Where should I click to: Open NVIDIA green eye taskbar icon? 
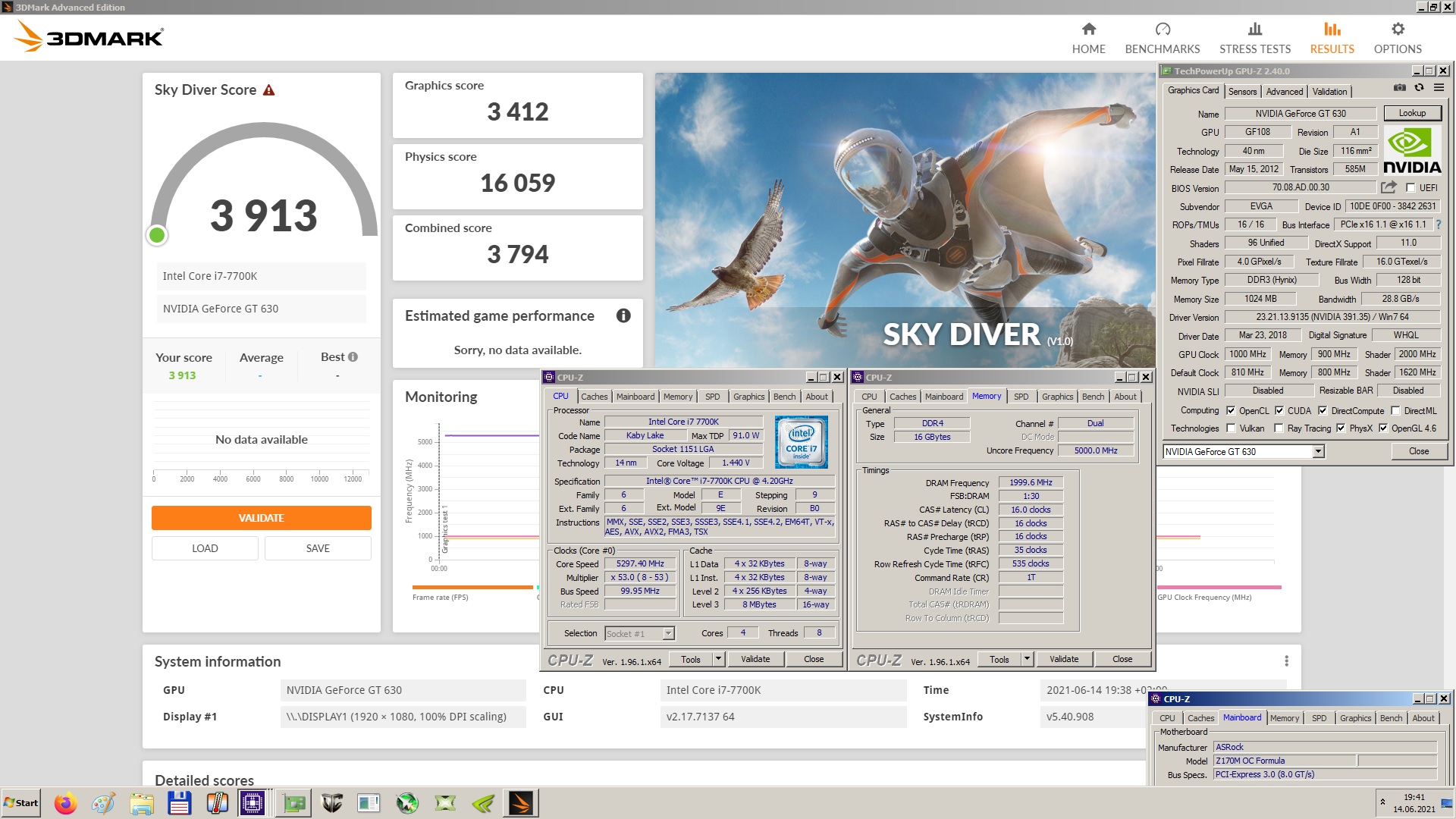point(483,803)
